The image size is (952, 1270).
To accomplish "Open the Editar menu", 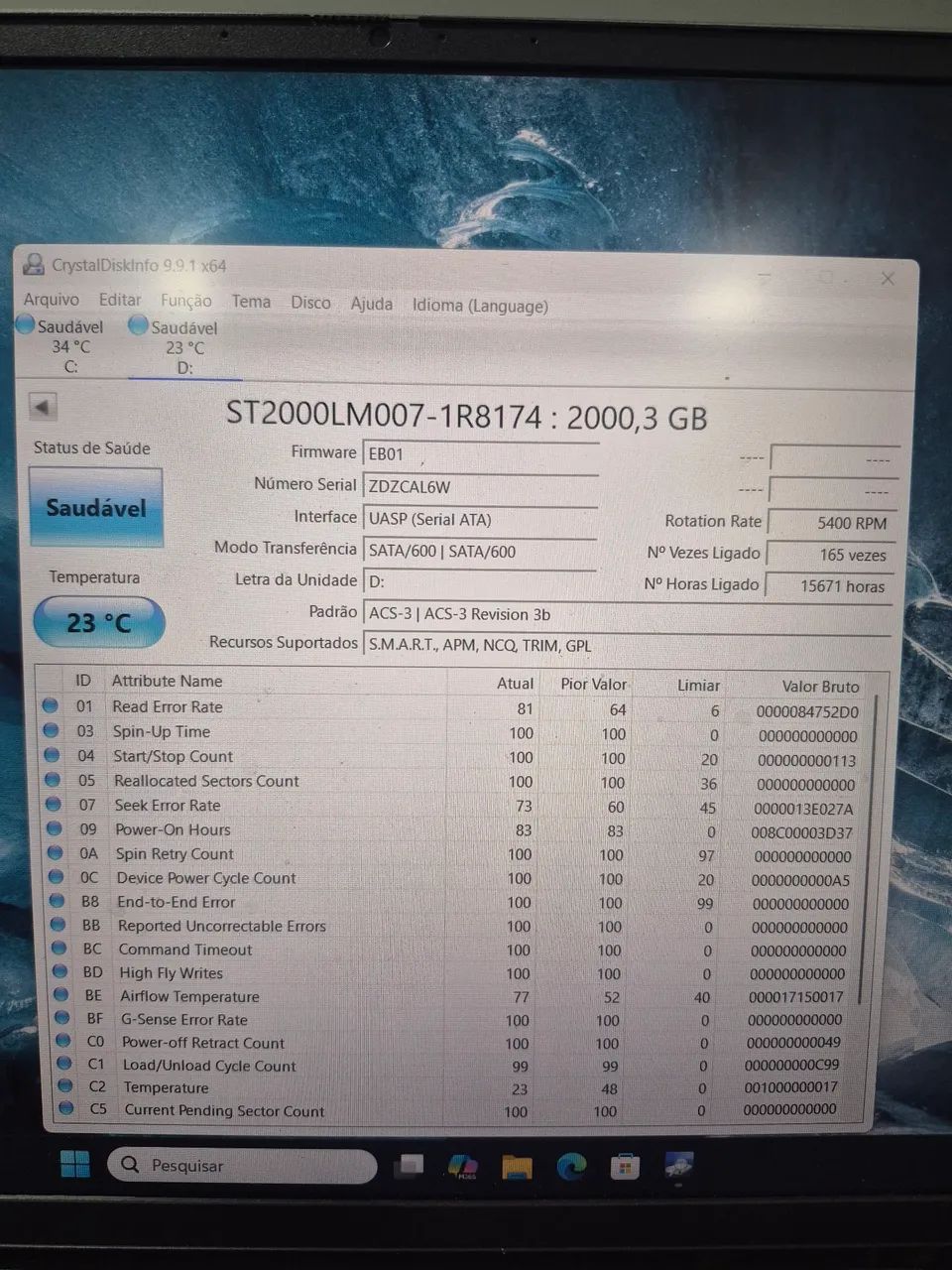I will 120,299.
